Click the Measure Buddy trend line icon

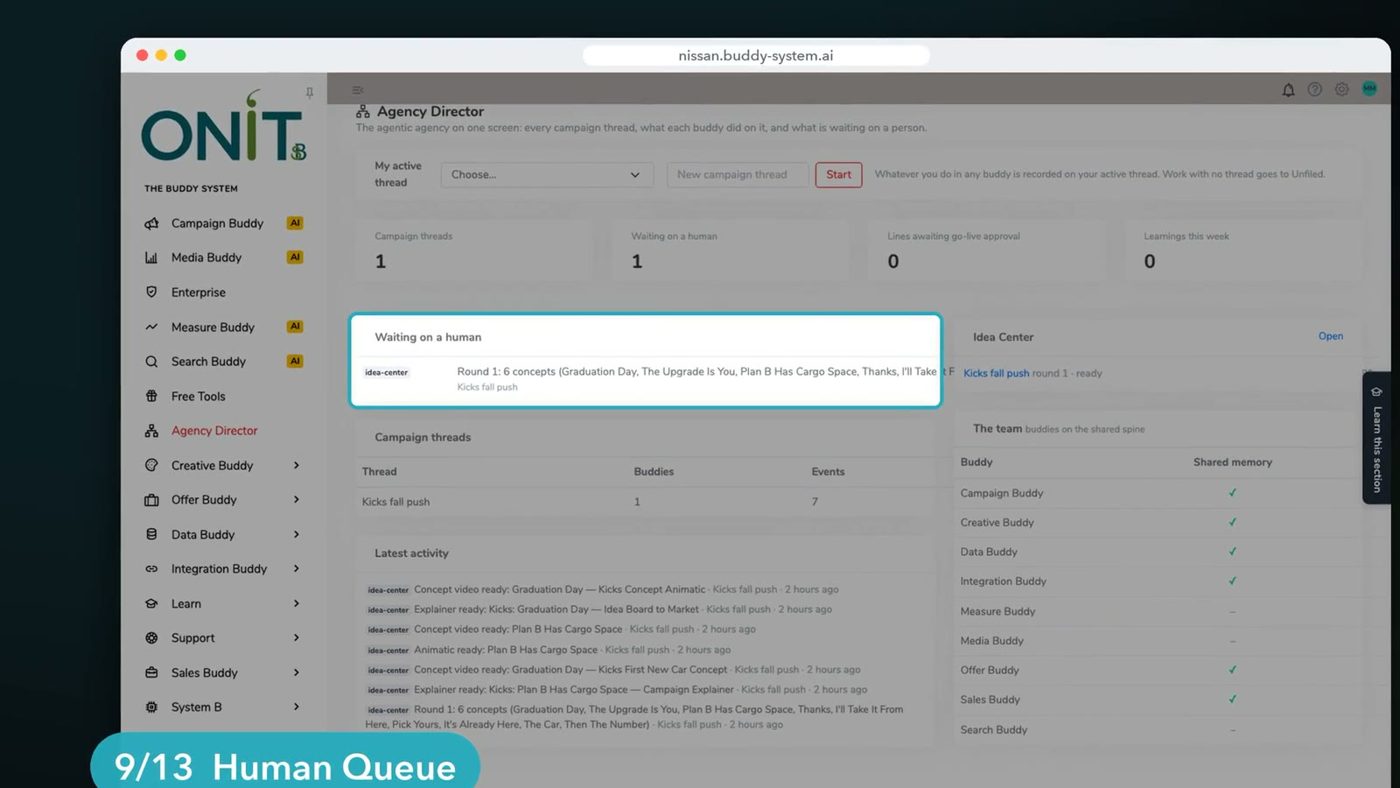[151, 327]
